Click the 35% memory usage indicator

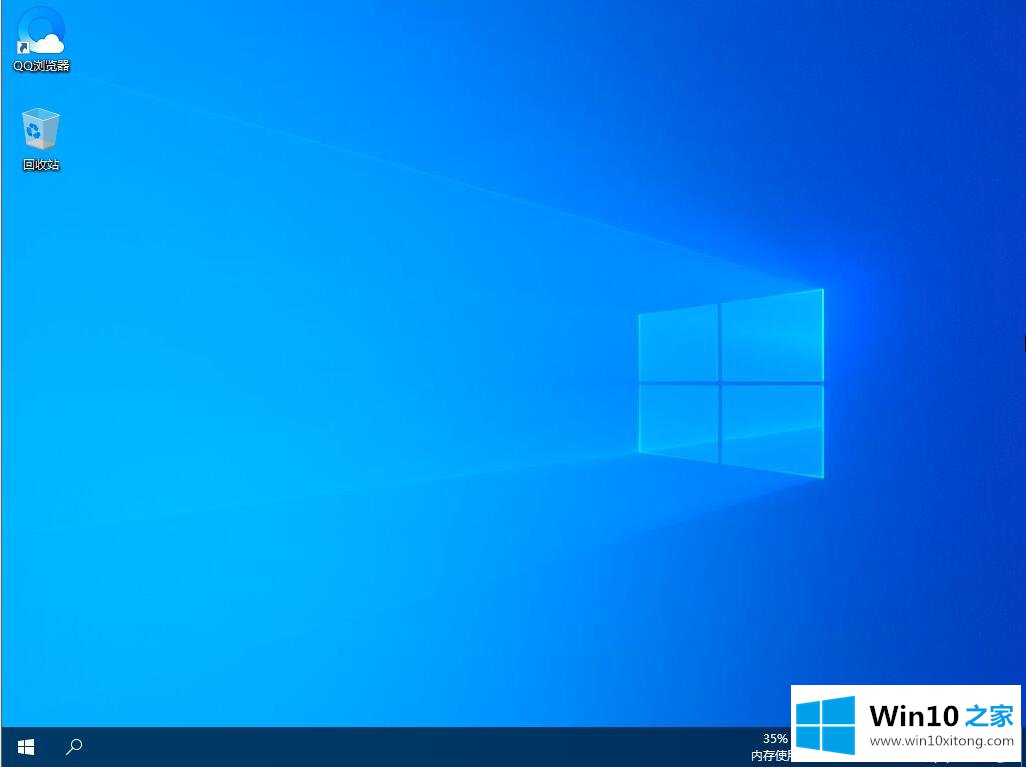pyautogui.click(x=771, y=747)
